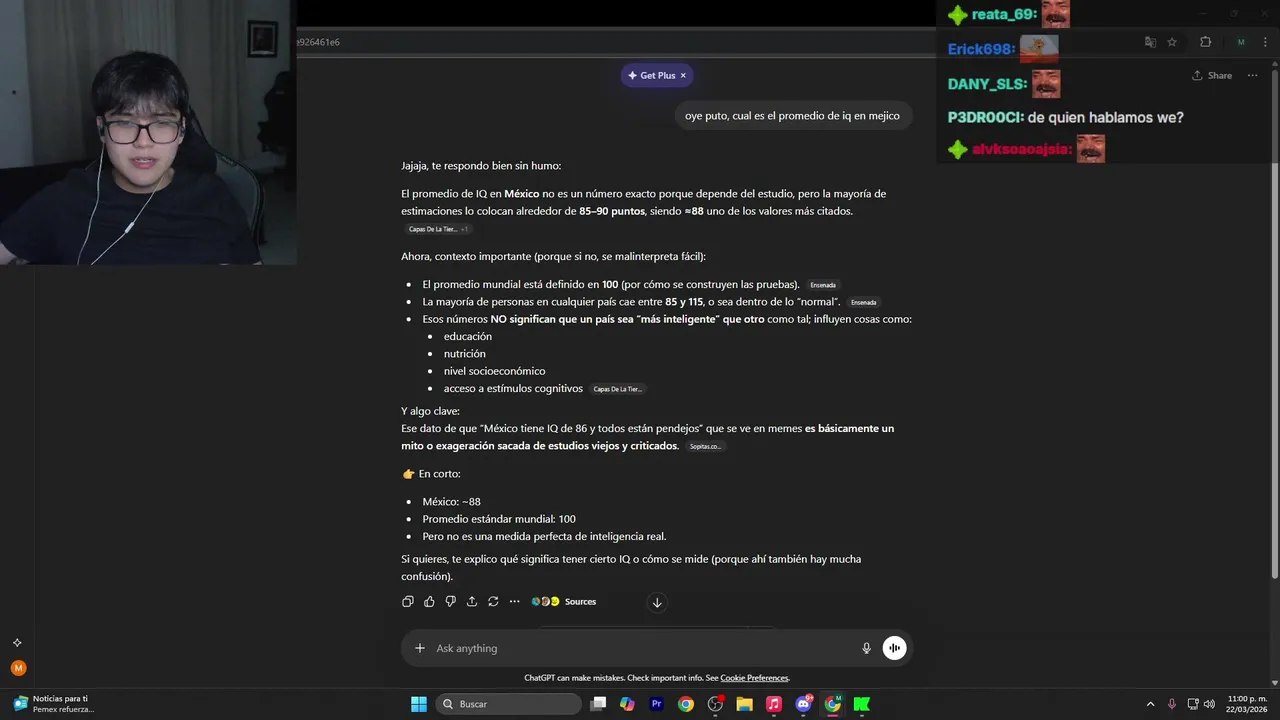Viewport: 1280px width, 720px height.
Task: Regenerate the ChatGPT response
Action: tap(493, 601)
